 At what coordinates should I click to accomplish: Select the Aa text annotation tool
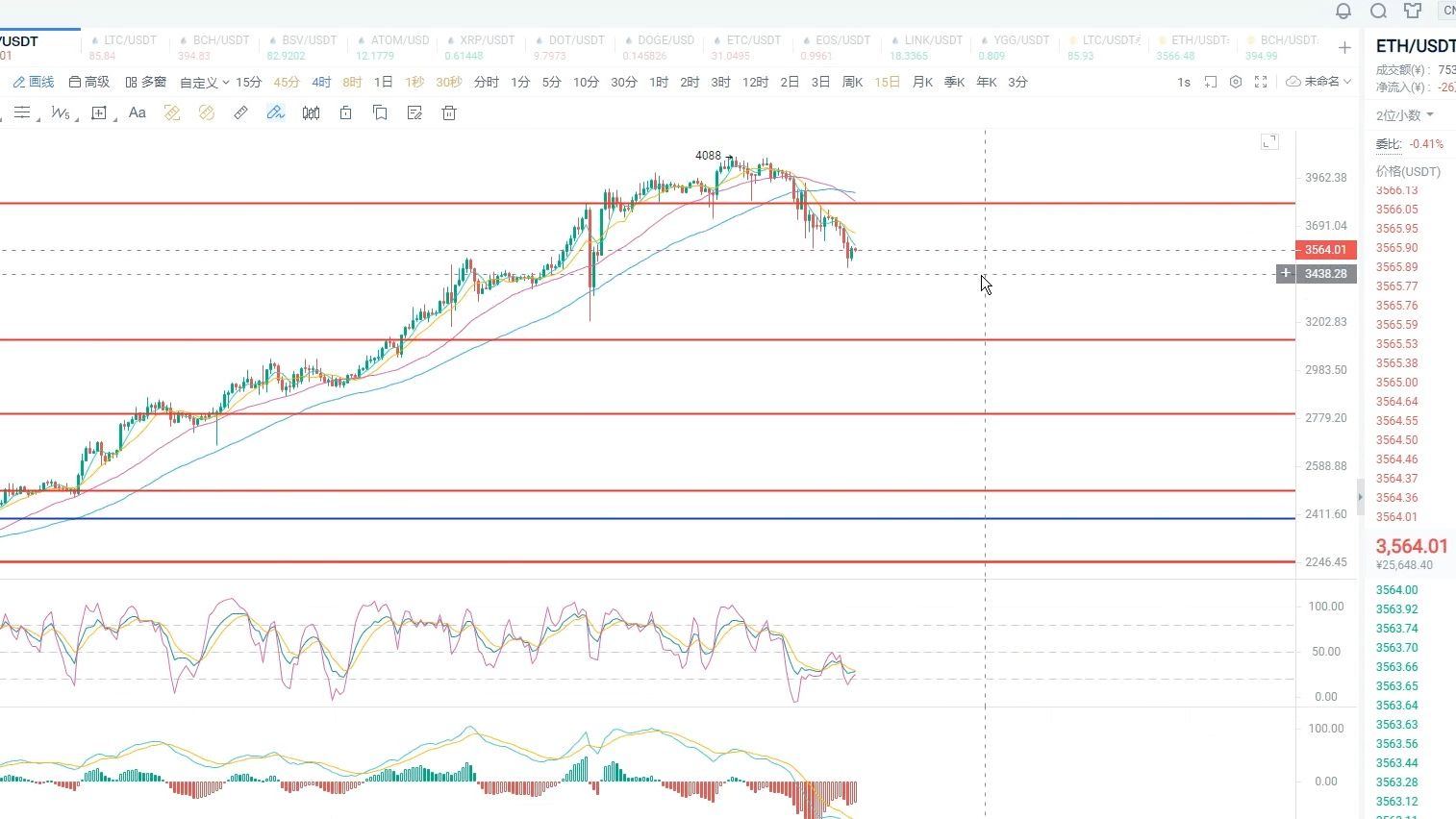138,113
